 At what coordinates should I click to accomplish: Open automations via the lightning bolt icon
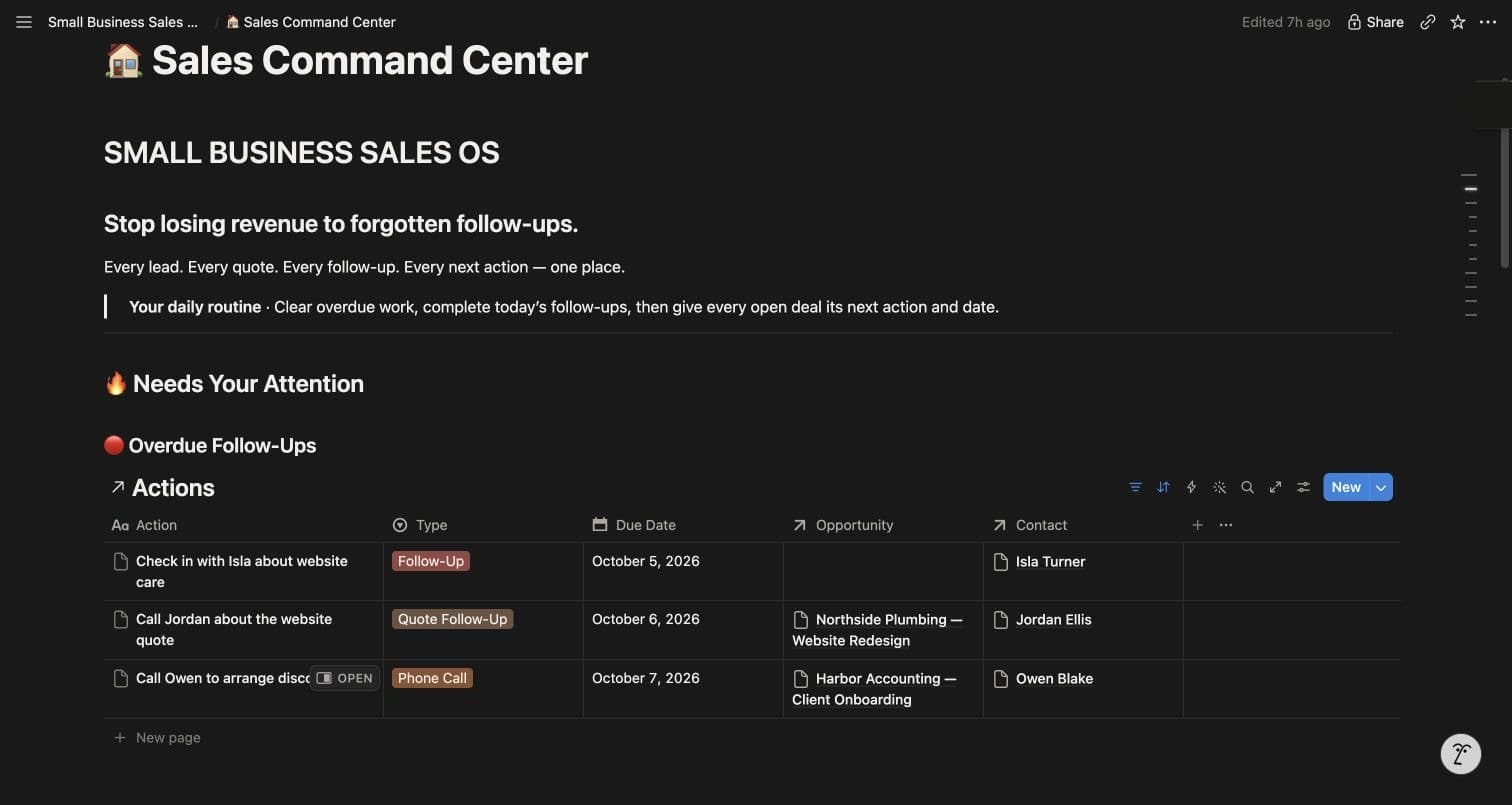[x=1191, y=487]
